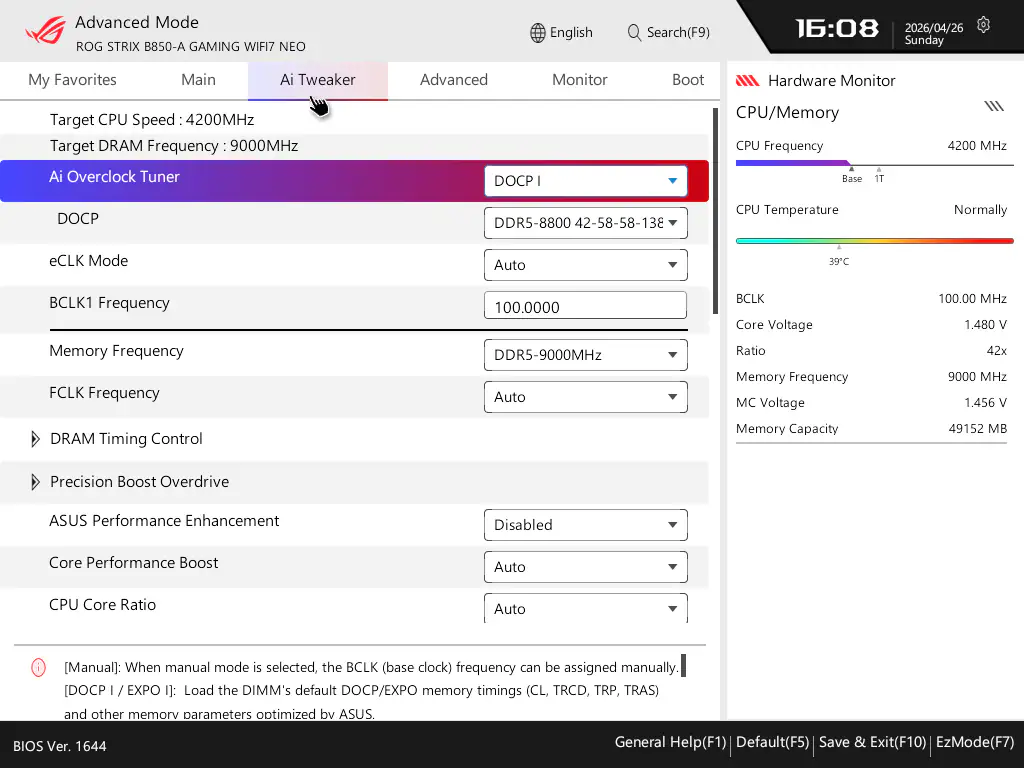Click the CPU Temperature gradient bar

[874, 241]
